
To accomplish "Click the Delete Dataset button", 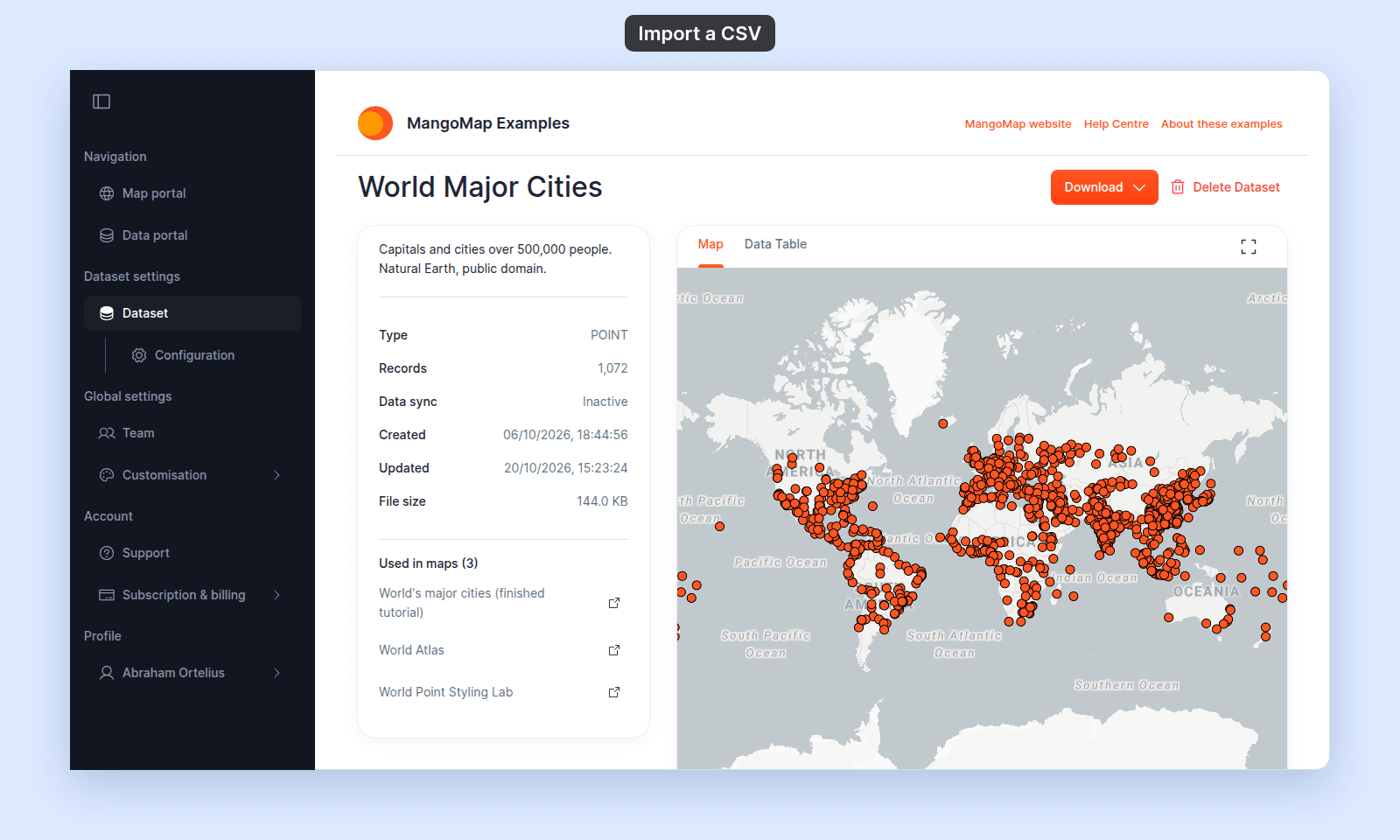I will 1225,187.
